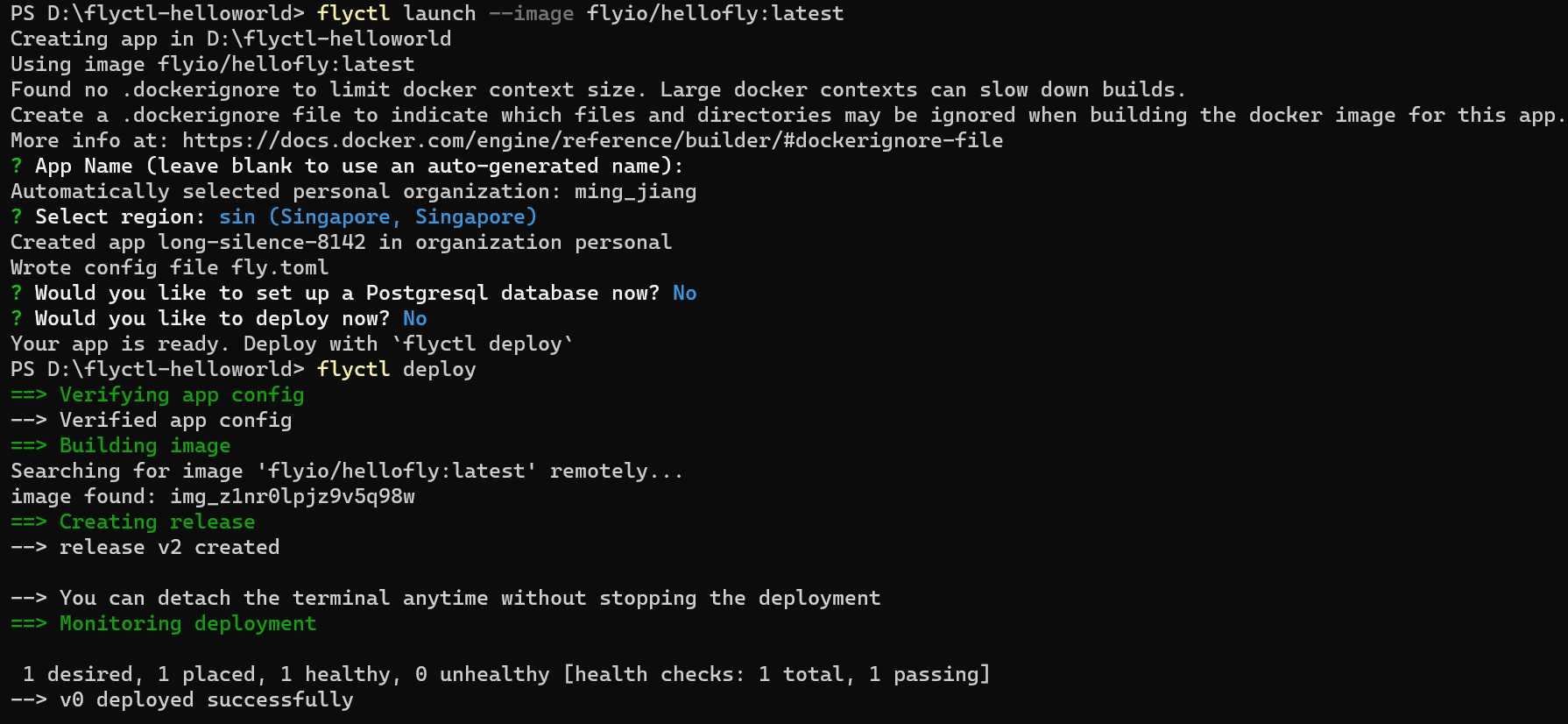Click the 'v0 deployed successfully' message

tap(206, 699)
